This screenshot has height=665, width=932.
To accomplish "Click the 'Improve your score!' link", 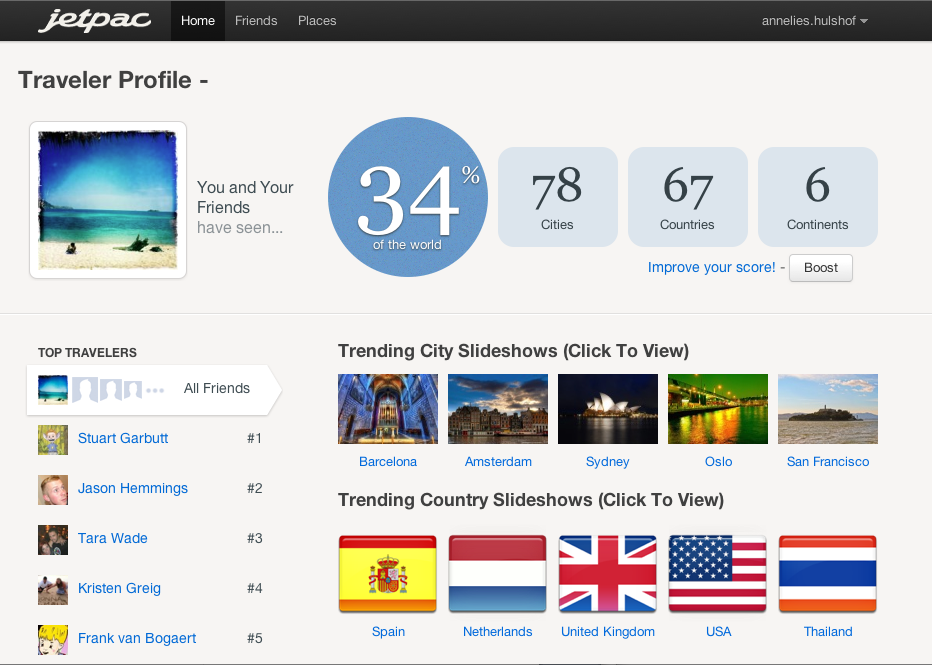I will click(711, 268).
